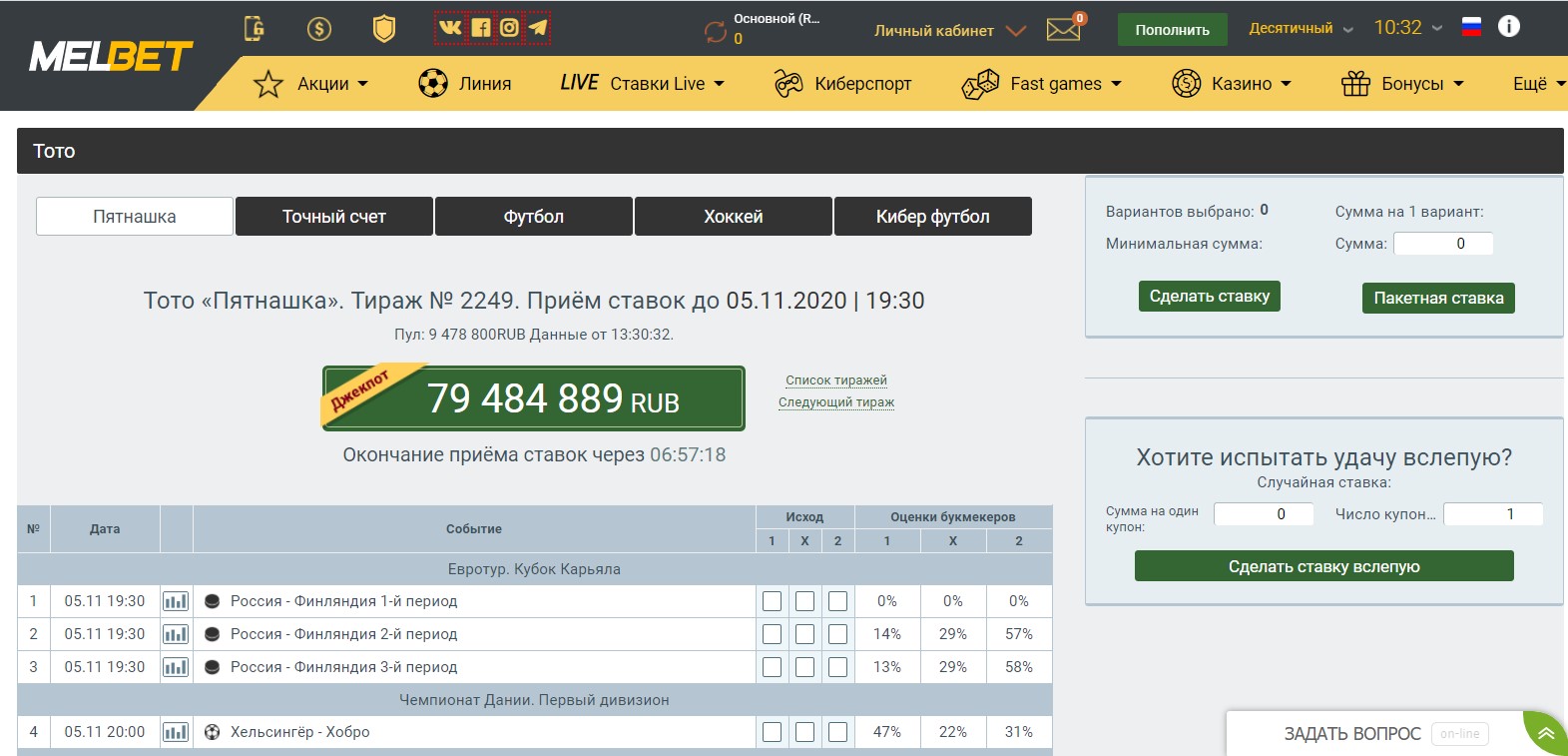
Task: Open the Facebook social icon
Action: coord(481,27)
